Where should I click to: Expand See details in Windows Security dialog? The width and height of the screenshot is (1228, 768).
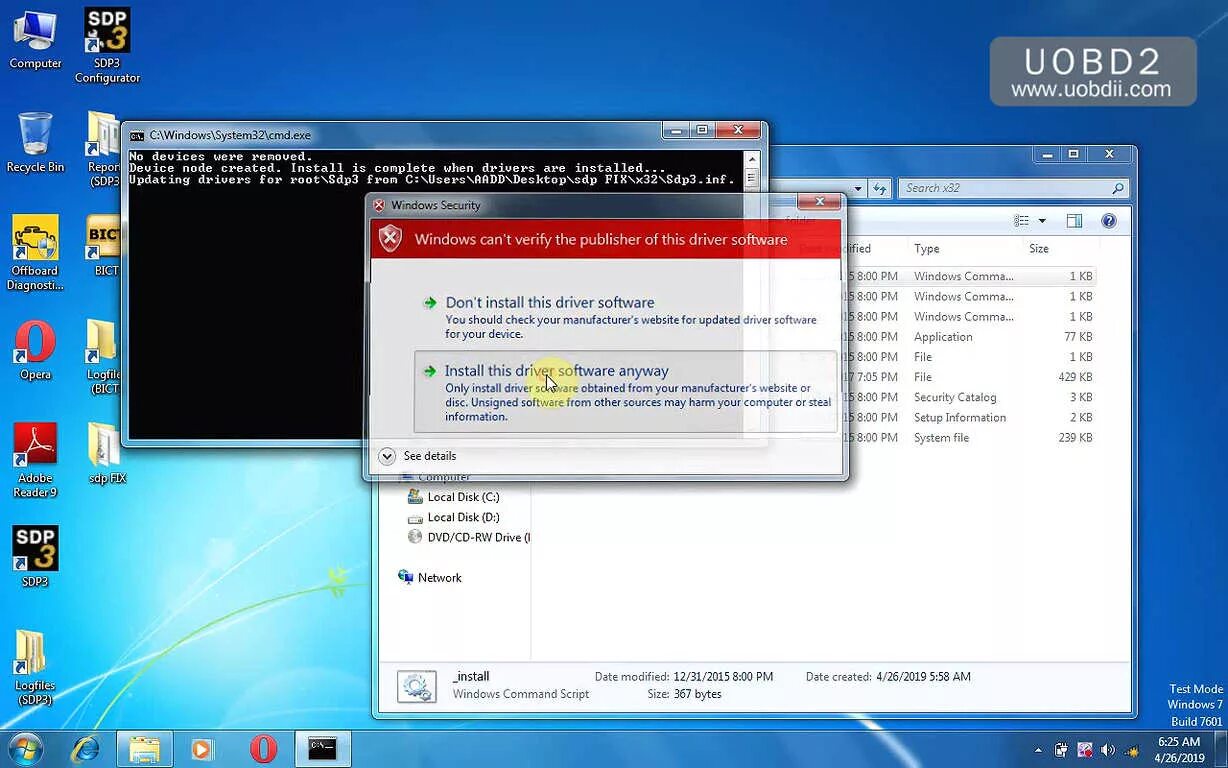[x=418, y=456]
